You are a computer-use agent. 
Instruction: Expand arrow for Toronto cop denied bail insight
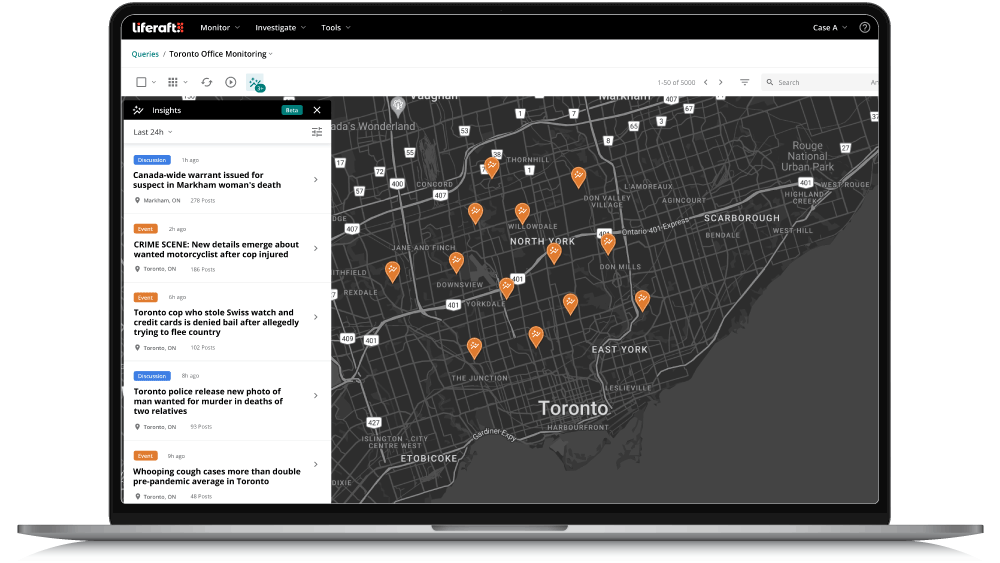pyautogui.click(x=316, y=317)
